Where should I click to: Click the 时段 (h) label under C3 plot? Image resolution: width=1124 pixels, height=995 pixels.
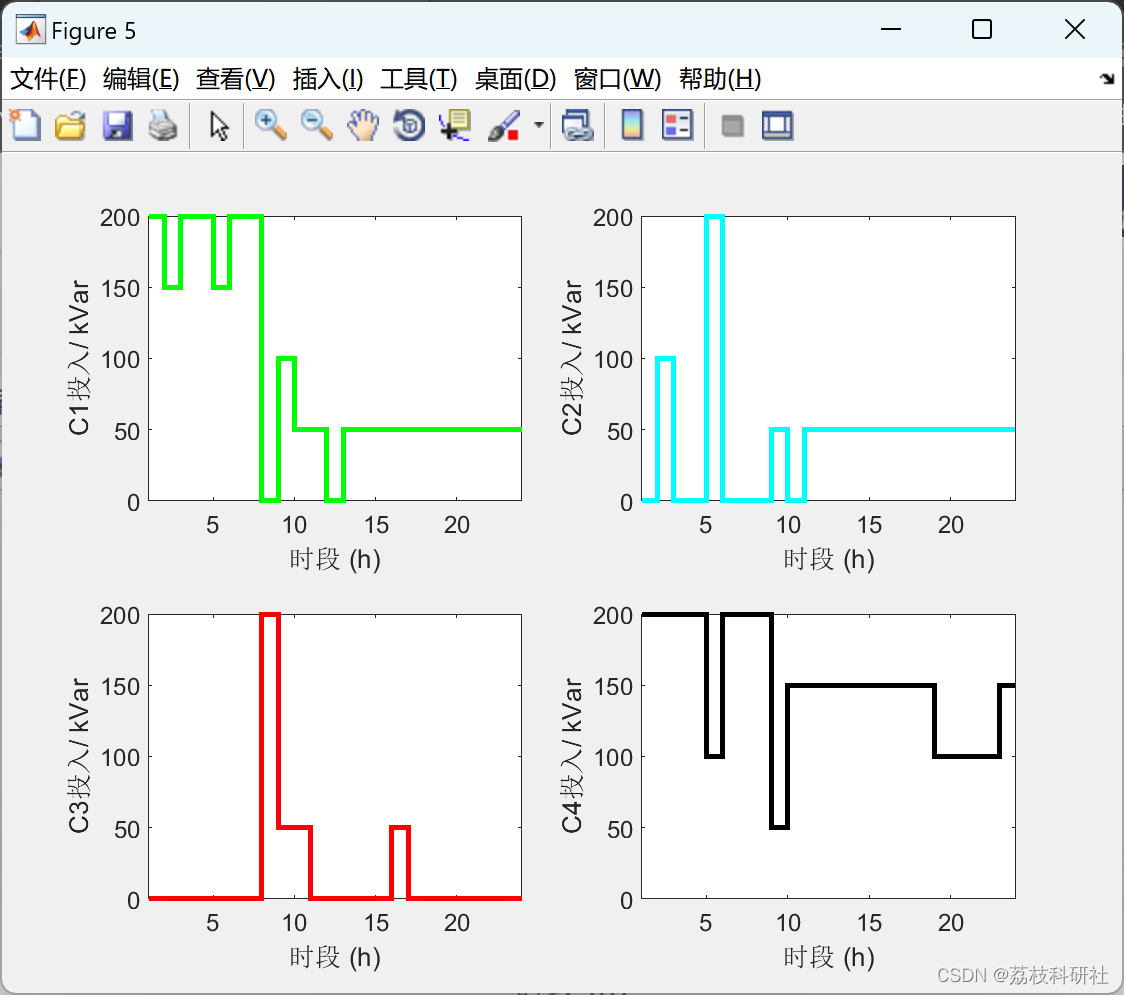pyautogui.click(x=335, y=957)
